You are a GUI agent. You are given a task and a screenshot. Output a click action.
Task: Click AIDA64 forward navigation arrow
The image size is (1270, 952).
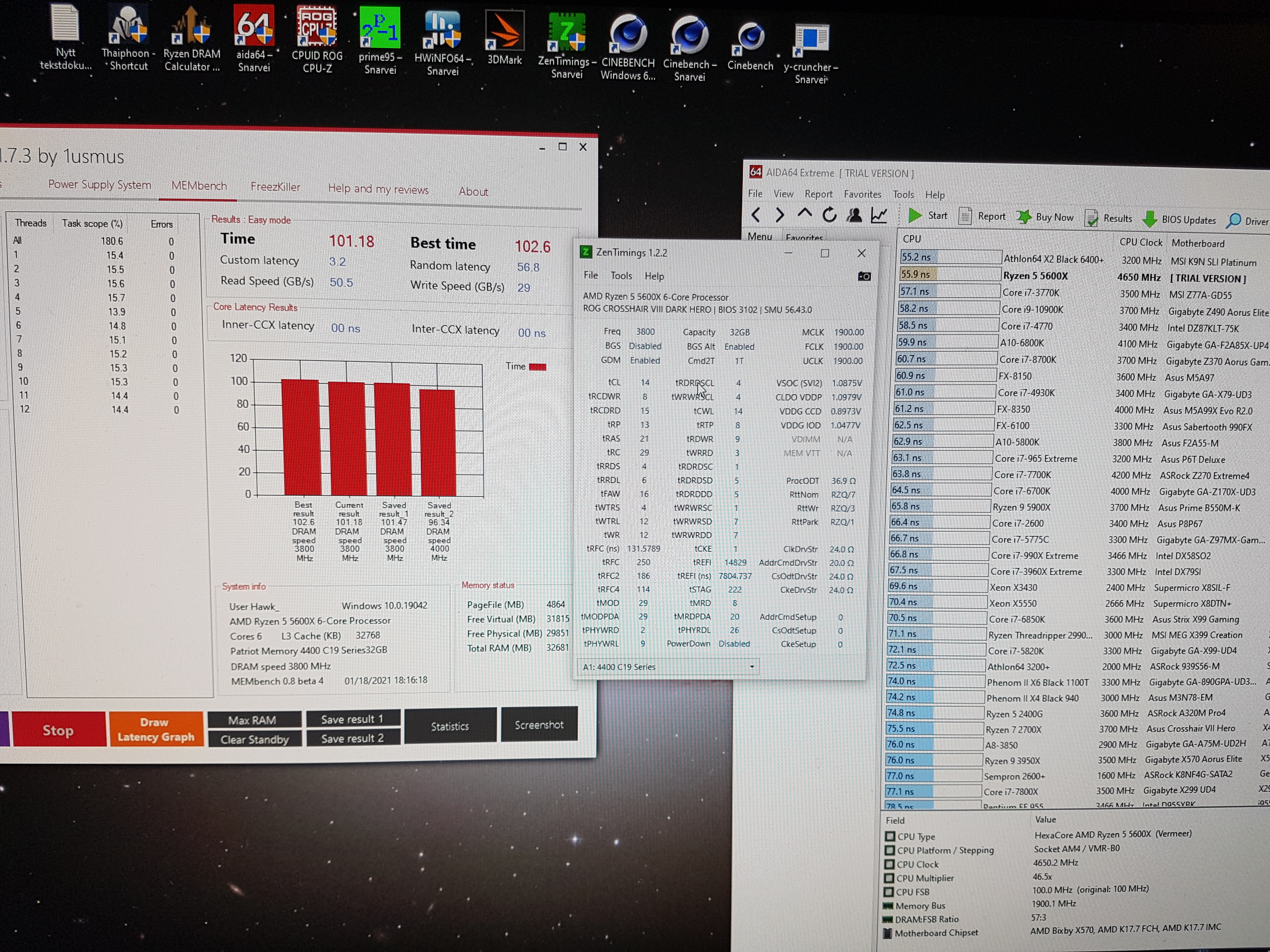[x=780, y=215]
